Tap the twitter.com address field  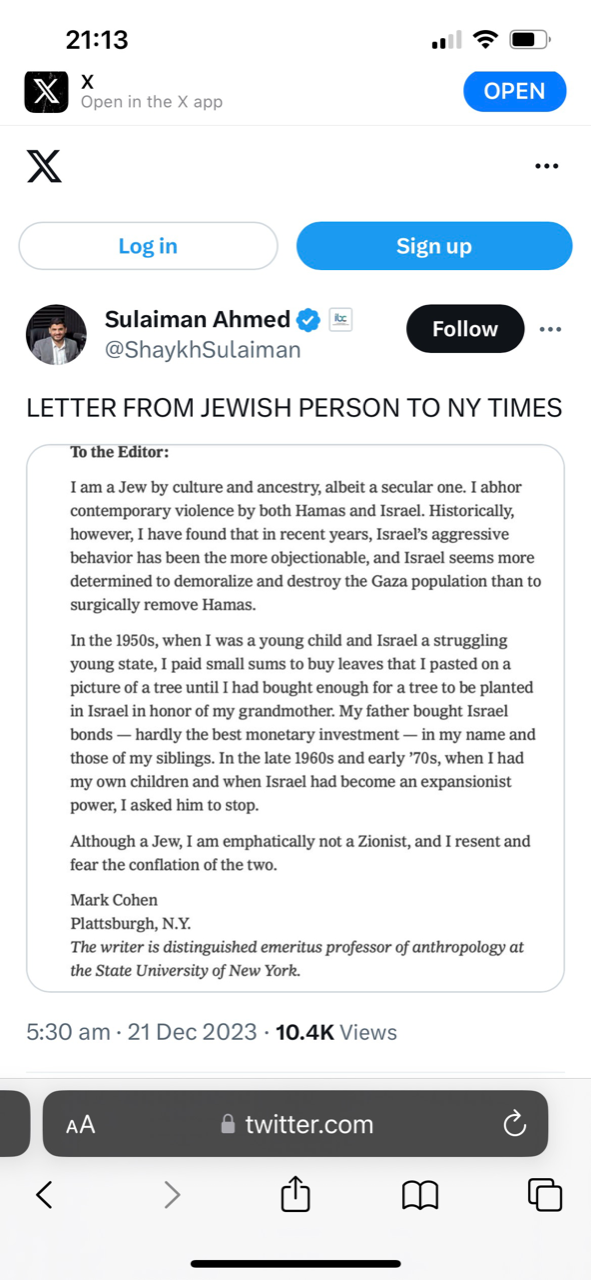tap(296, 1124)
